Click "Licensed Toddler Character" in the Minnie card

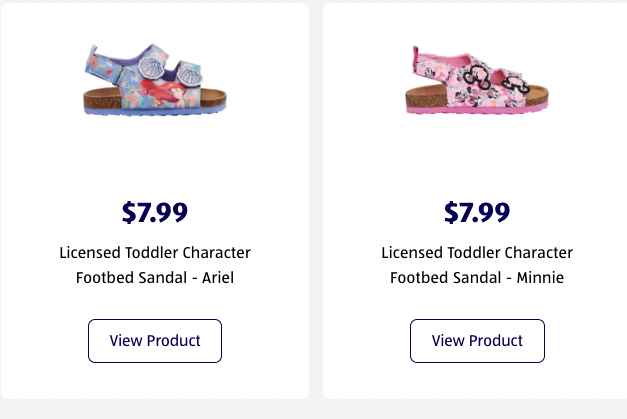(x=477, y=252)
